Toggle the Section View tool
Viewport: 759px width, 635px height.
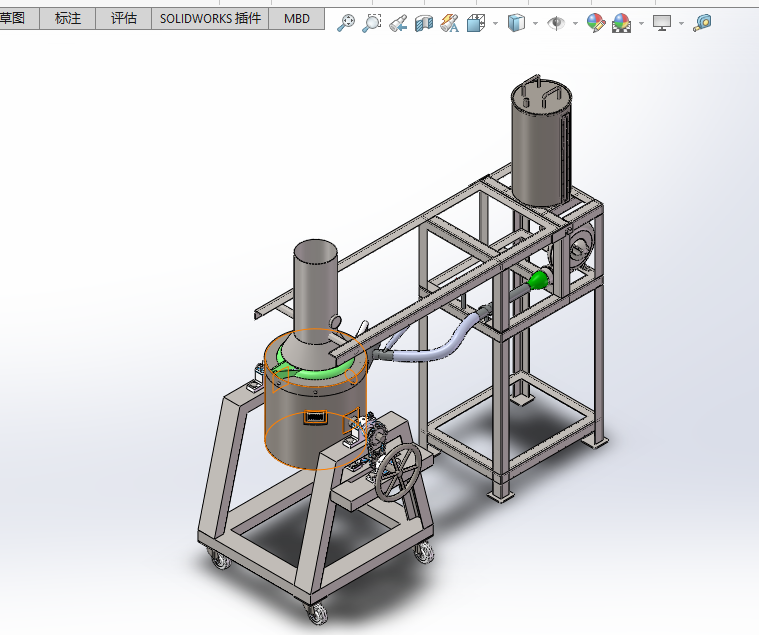pos(423,23)
